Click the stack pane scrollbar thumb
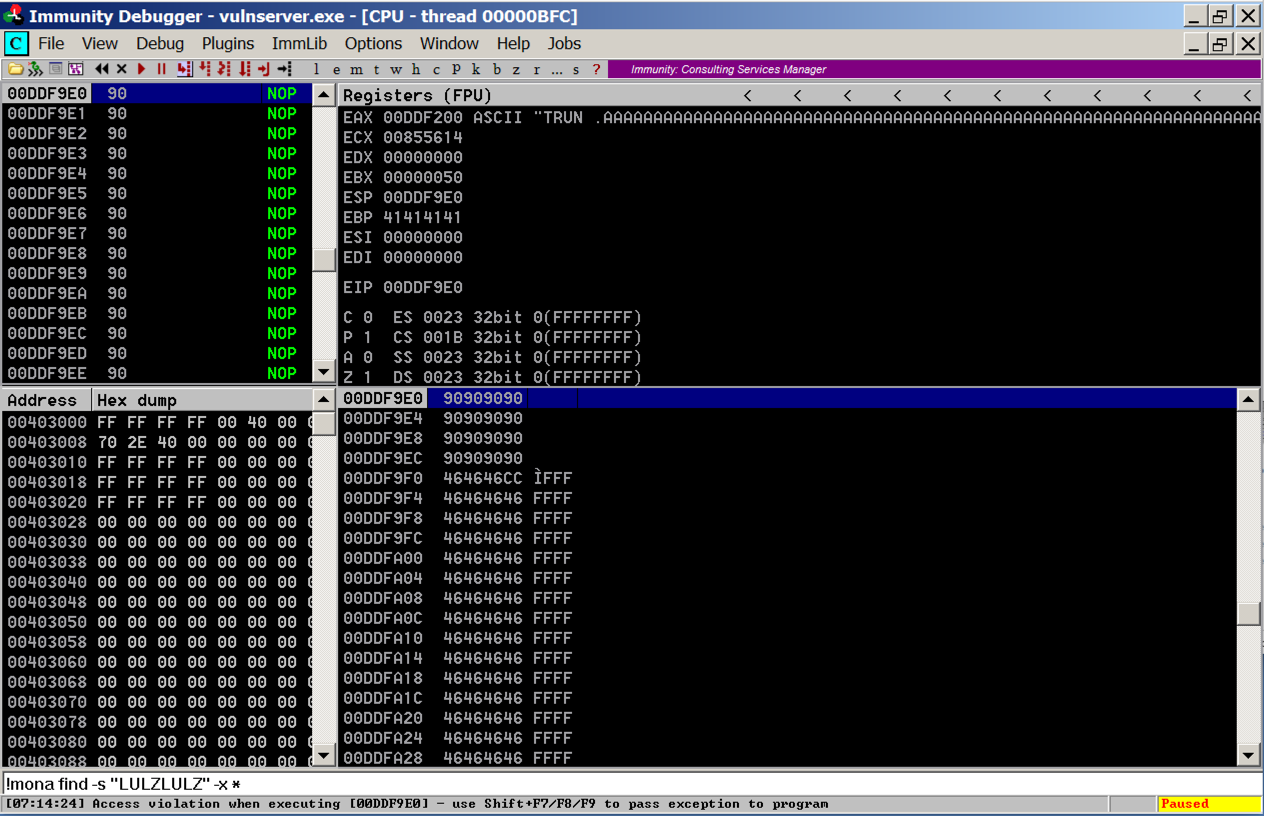Viewport: 1264px width, 816px height. (x=1248, y=614)
